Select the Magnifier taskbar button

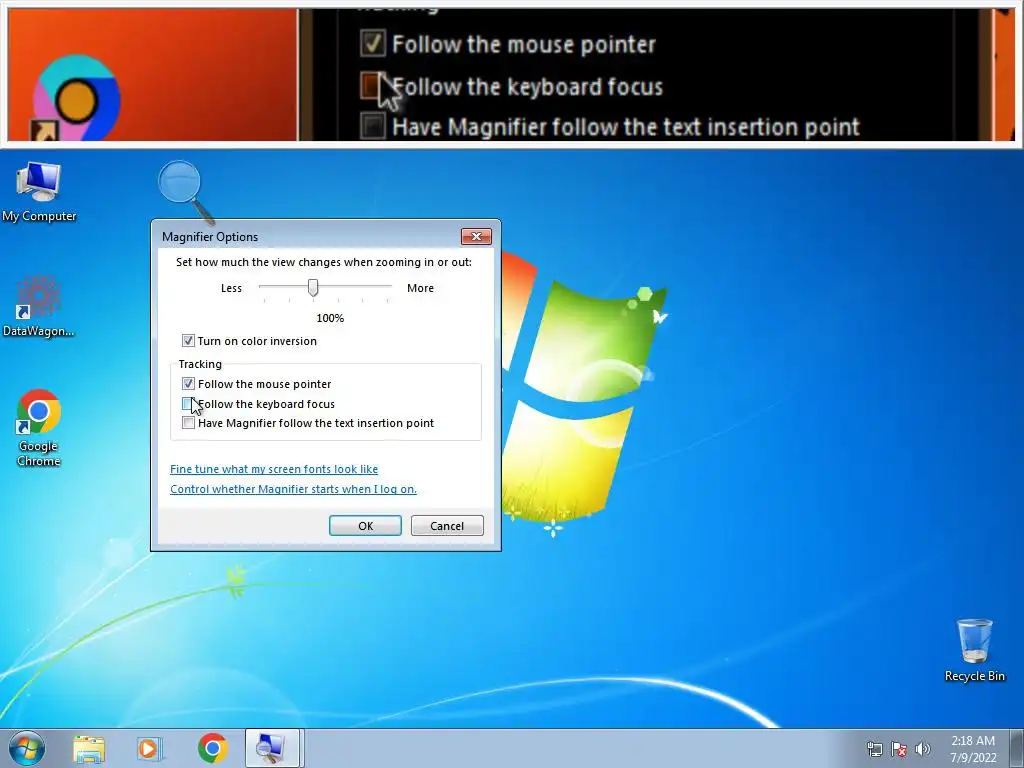(272, 748)
